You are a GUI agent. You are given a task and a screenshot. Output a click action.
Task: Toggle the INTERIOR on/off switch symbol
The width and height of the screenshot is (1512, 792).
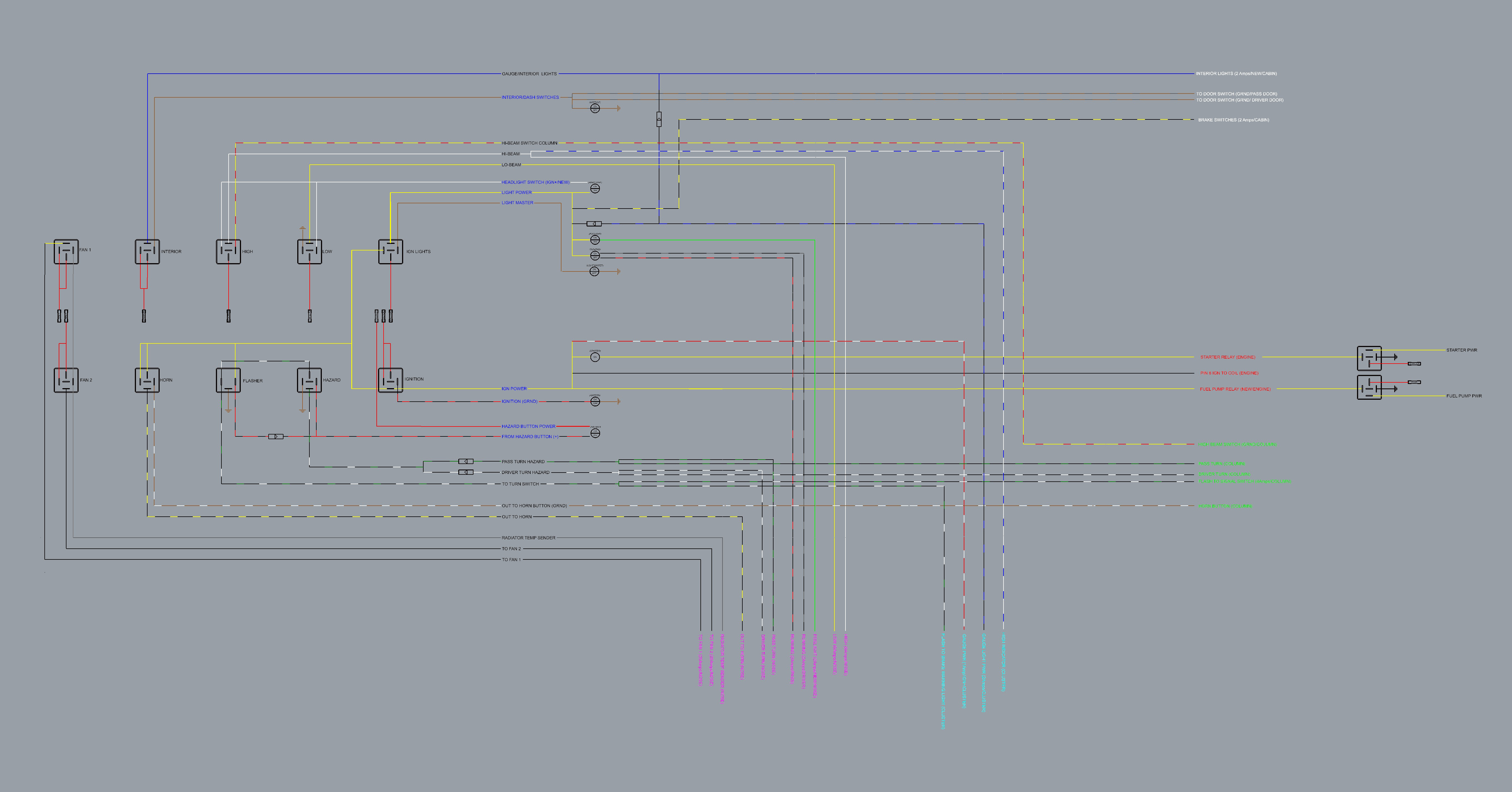tap(595, 108)
